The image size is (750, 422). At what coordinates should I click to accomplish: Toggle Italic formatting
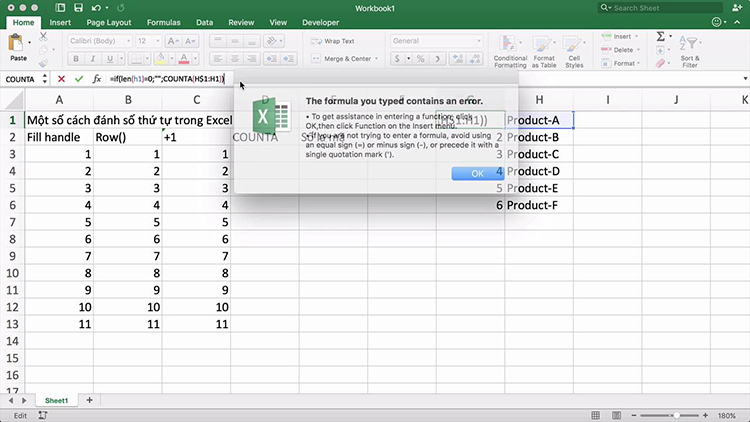(93, 58)
